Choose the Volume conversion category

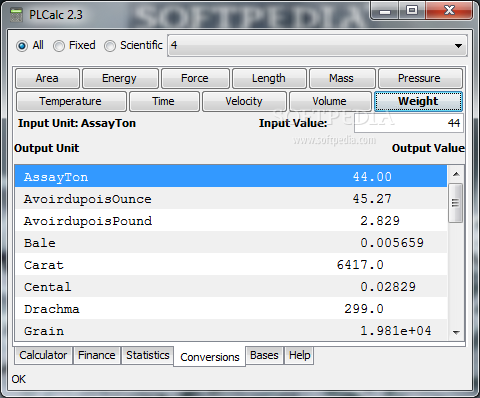[x=329, y=101]
